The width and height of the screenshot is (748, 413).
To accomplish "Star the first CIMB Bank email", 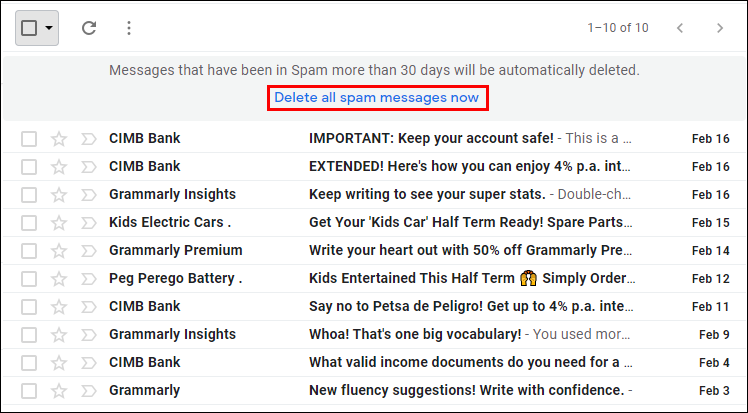I will [59, 138].
